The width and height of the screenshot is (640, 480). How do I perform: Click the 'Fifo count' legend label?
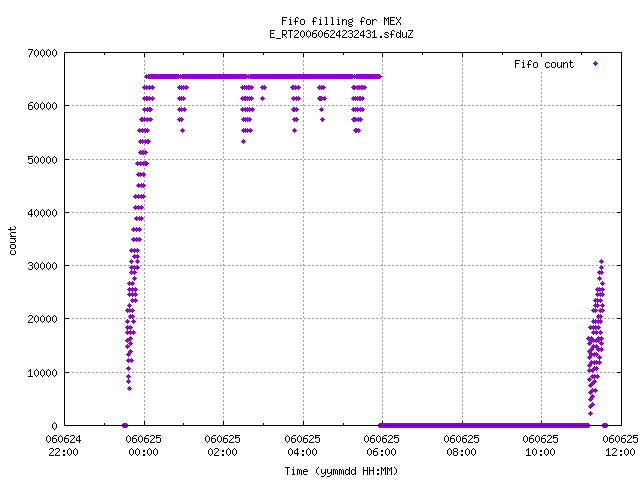point(544,64)
